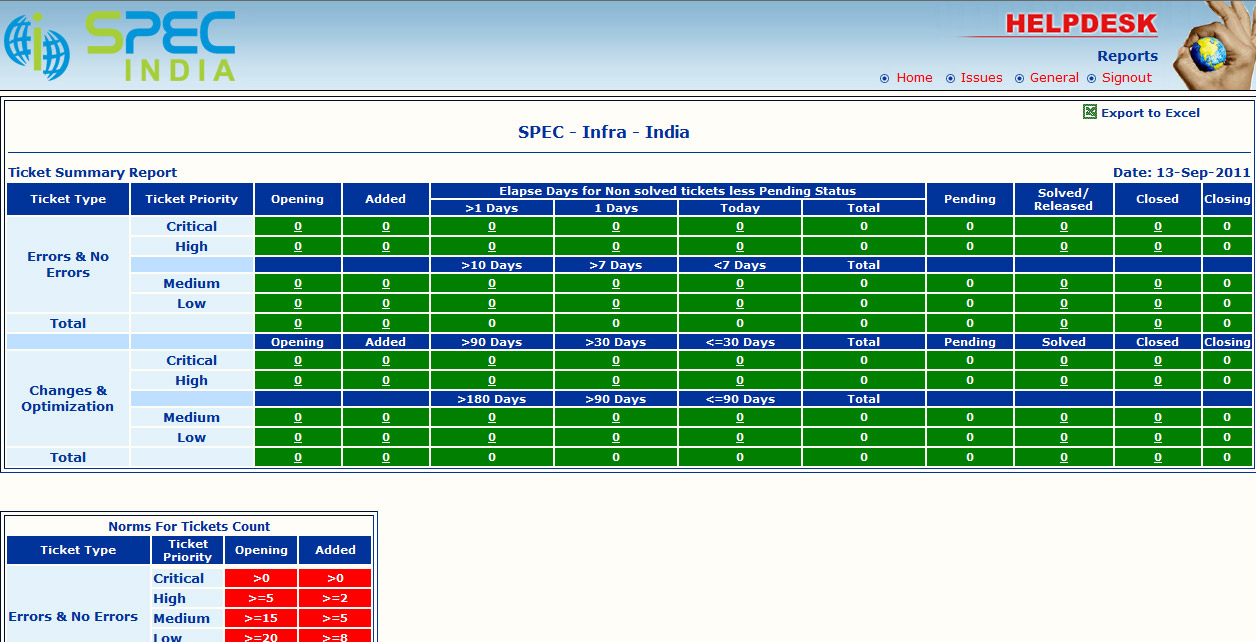Open Medium Errors >10 Days count
Image resolution: width=1256 pixels, height=642 pixels.
[492, 284]
